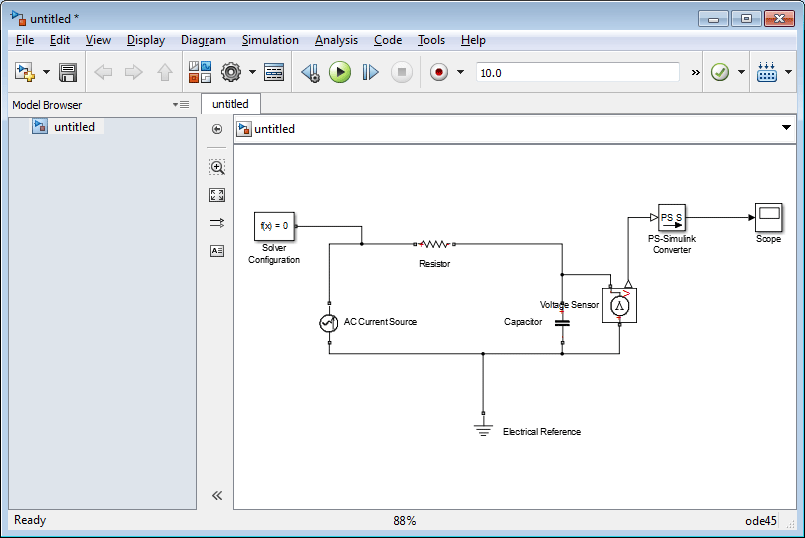Select the PS-Simulink Converter block
Viewport: 805px width, 538px height.
click(x=672, y=218)
